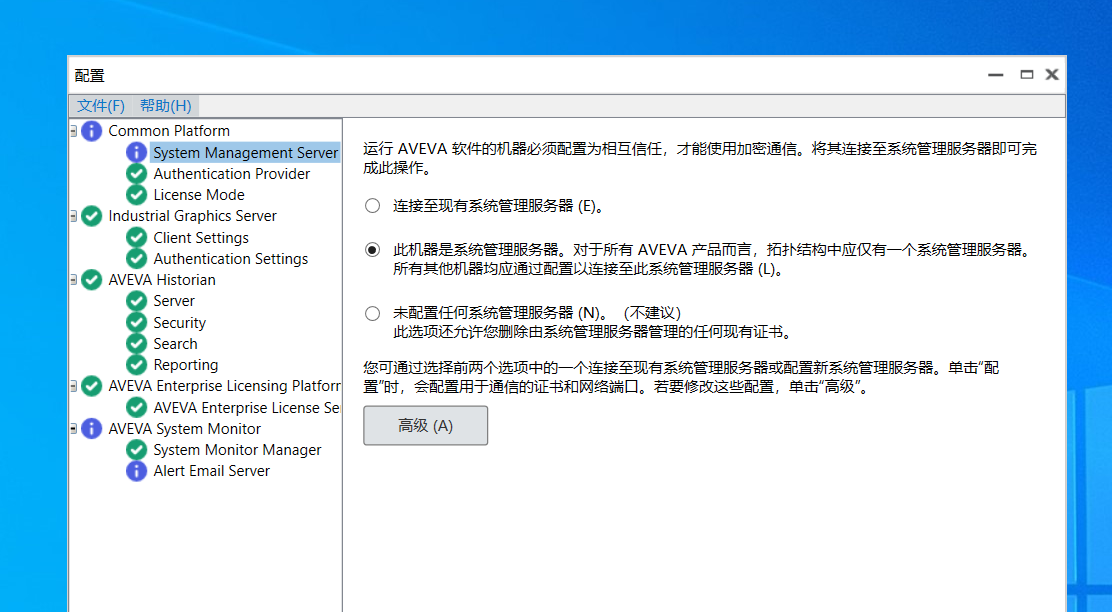This screenshot has width=1112, height=612.
Task: Click green status icon for Industrial Graphics Server
Action: click(x=92, y=216)
